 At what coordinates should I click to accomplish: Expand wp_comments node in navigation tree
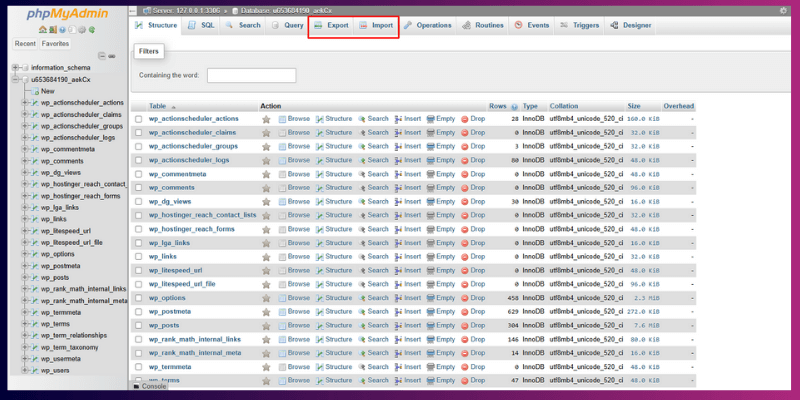24,161
